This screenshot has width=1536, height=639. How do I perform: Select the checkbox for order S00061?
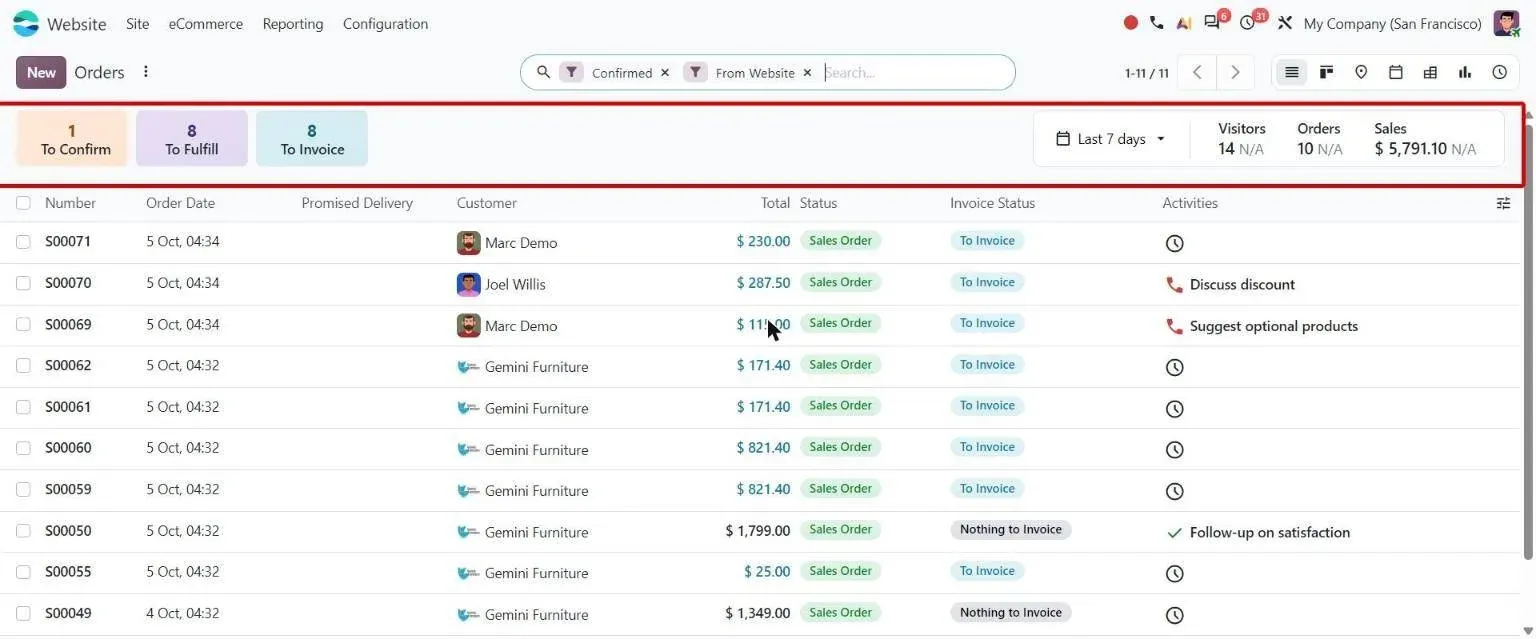[23, 407]
